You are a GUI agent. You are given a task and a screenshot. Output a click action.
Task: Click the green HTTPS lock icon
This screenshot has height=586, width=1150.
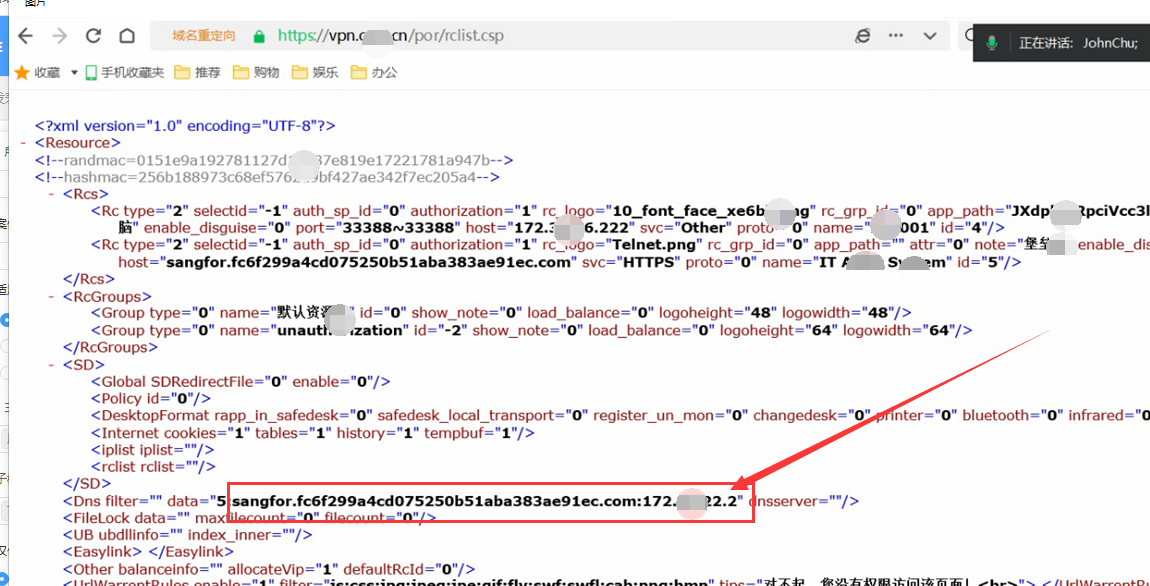259,36
